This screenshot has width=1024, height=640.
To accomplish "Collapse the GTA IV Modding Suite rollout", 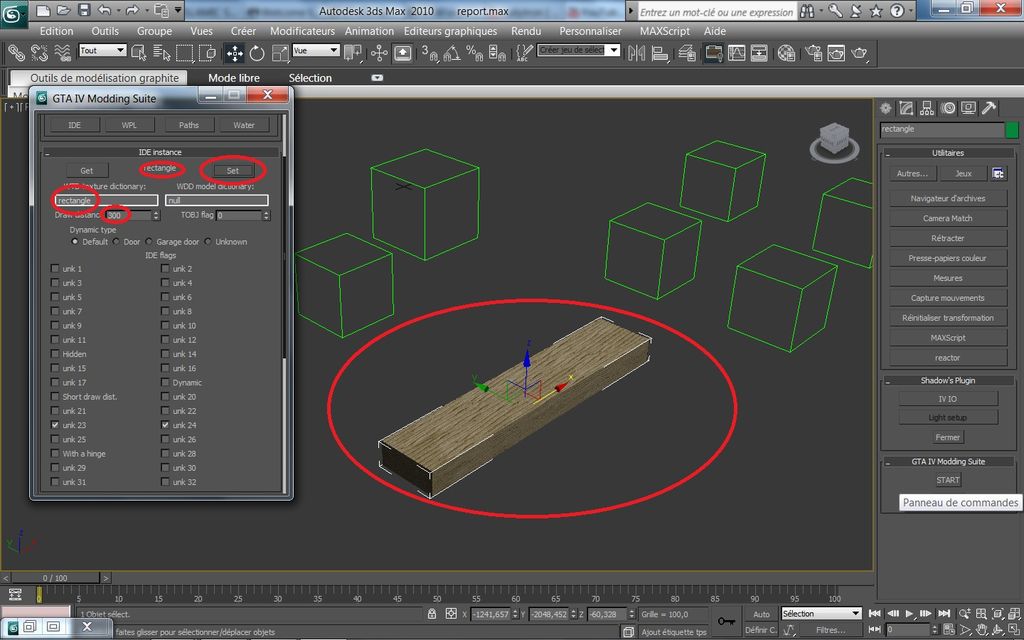I will click(888, 462).
